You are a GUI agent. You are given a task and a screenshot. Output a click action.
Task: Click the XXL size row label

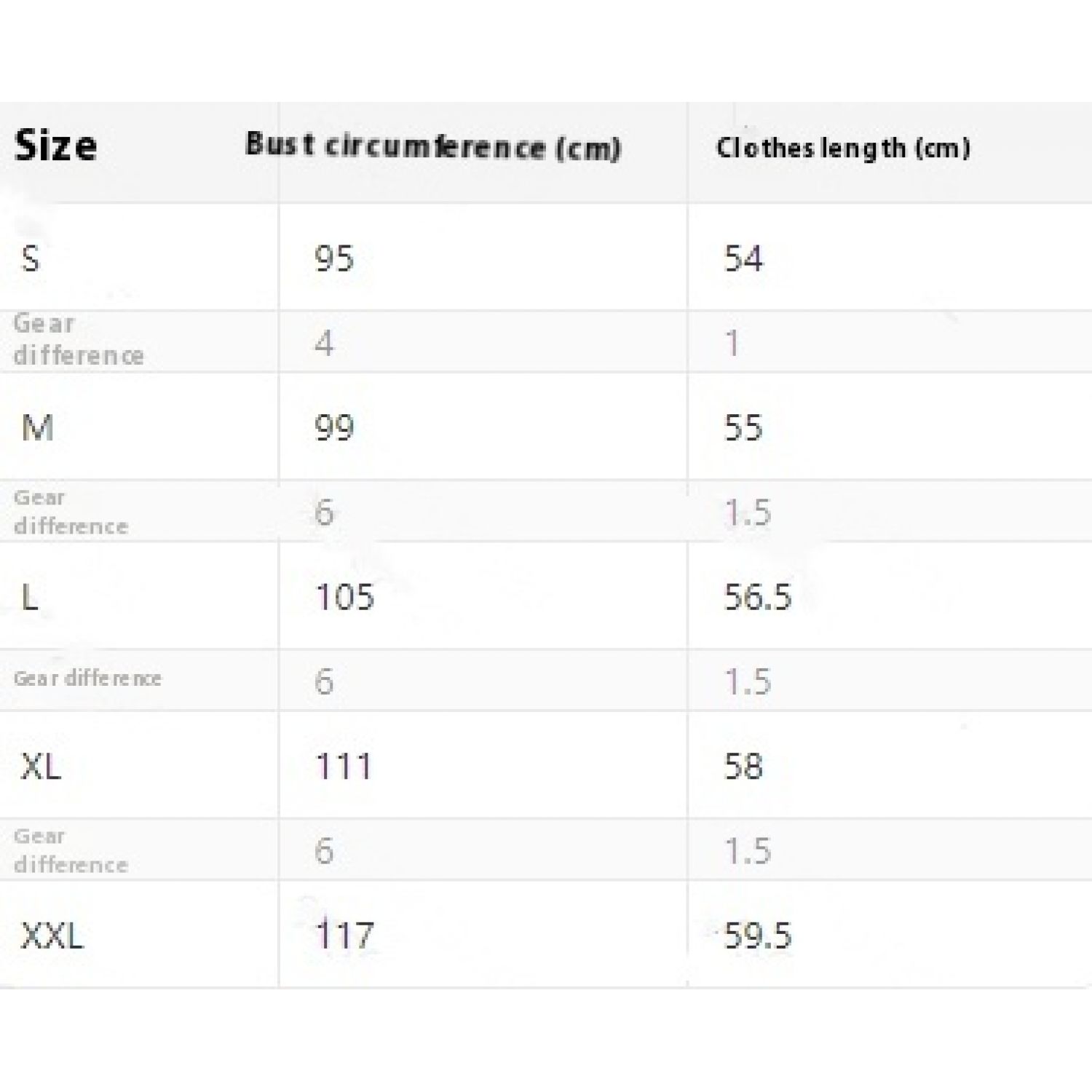point(52,935)
